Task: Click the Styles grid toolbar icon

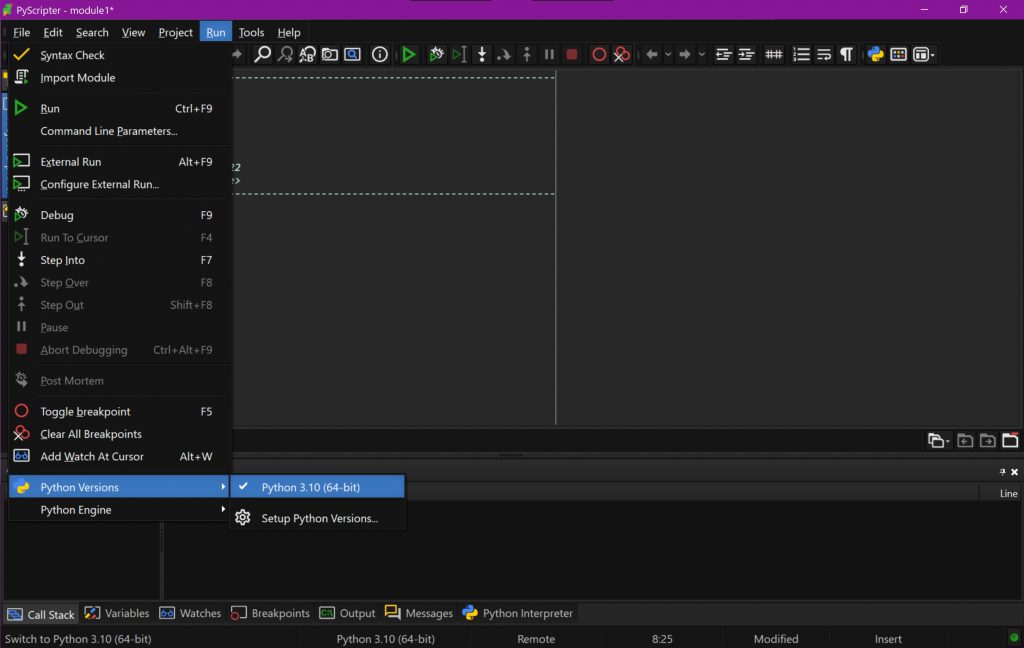Action: (899, 54)
